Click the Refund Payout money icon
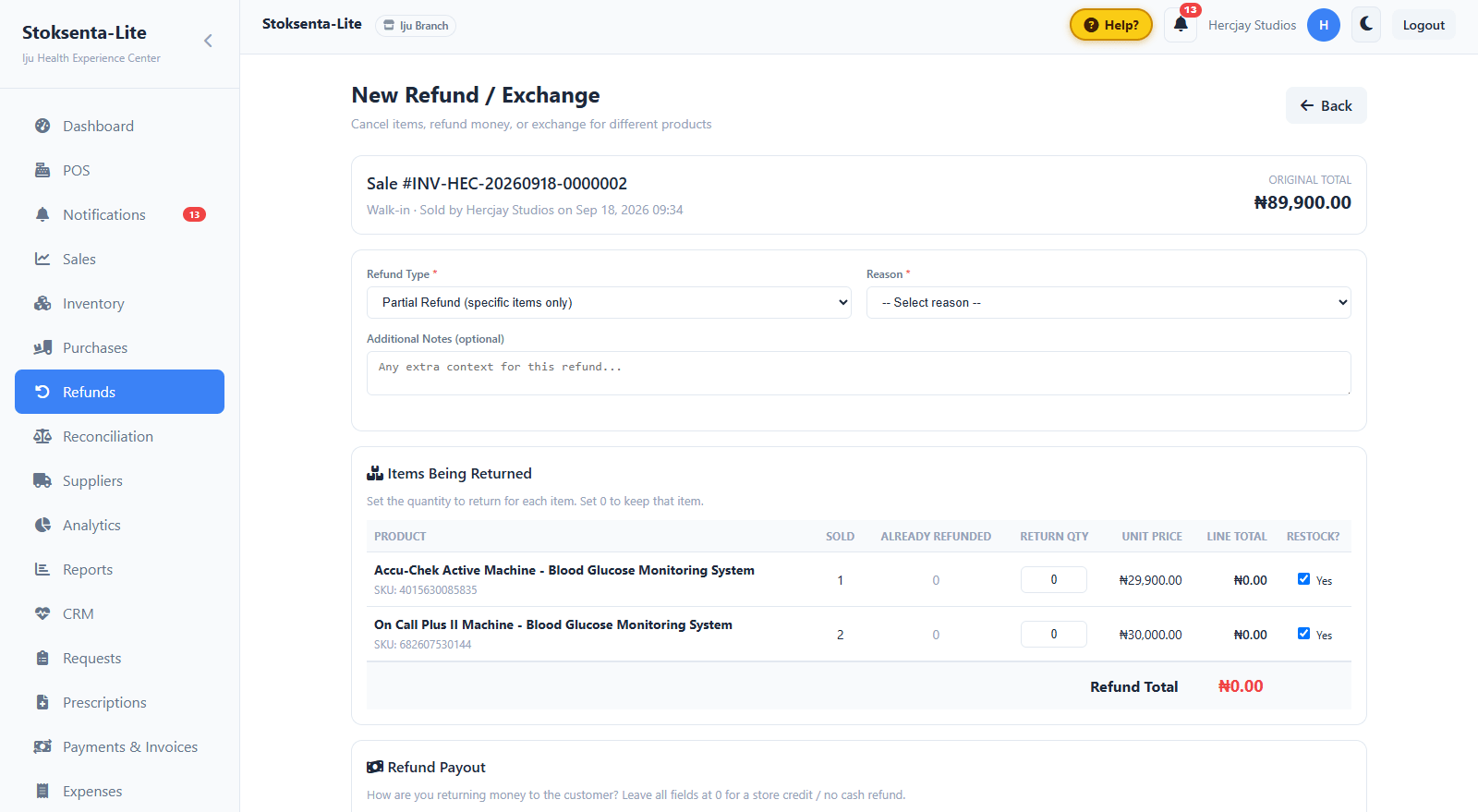Screen dimensions: 1478x812 coord(375,767)
